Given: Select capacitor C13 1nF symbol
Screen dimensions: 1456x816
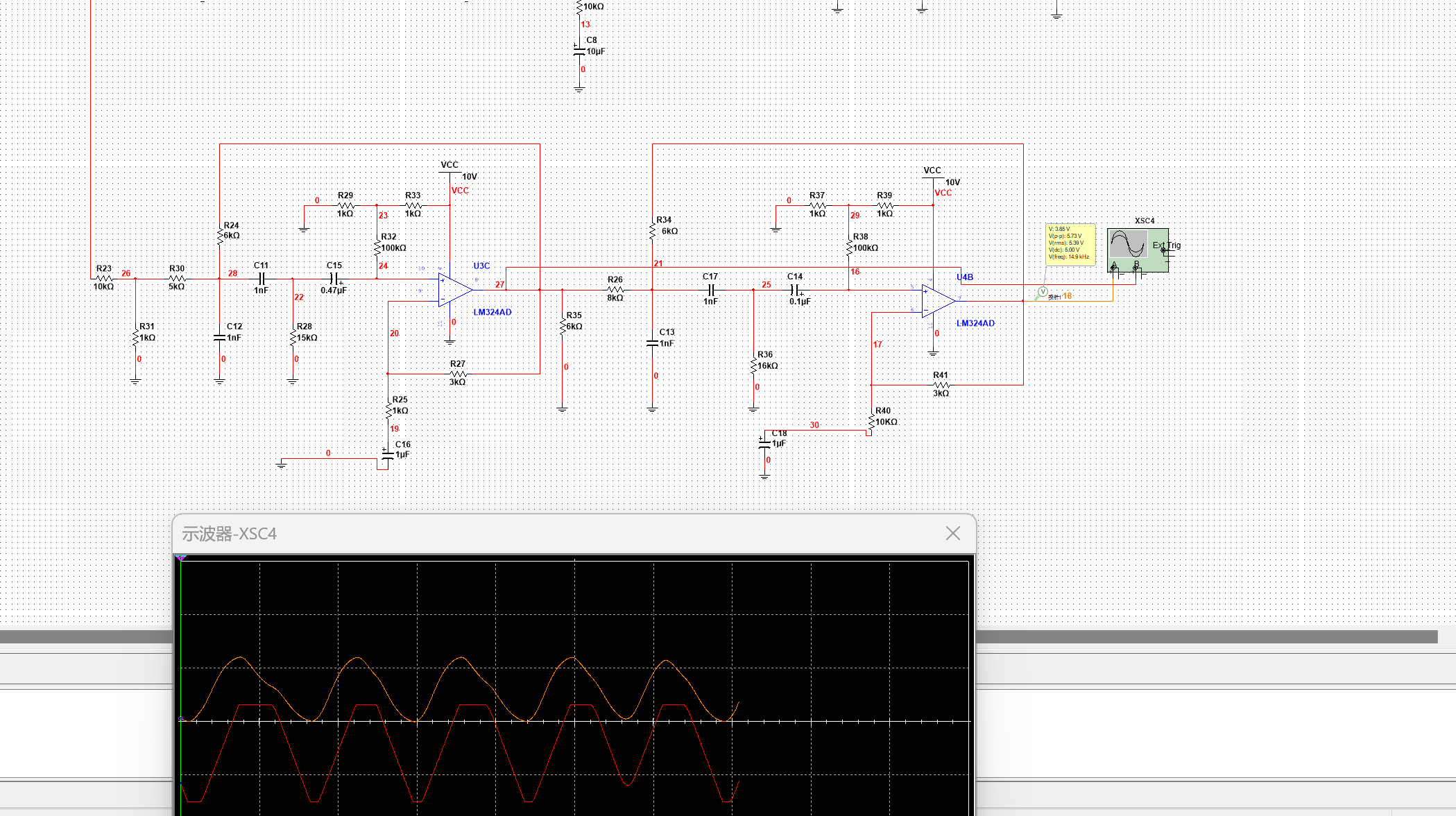Looking at the screenshot, I should 652,343.
